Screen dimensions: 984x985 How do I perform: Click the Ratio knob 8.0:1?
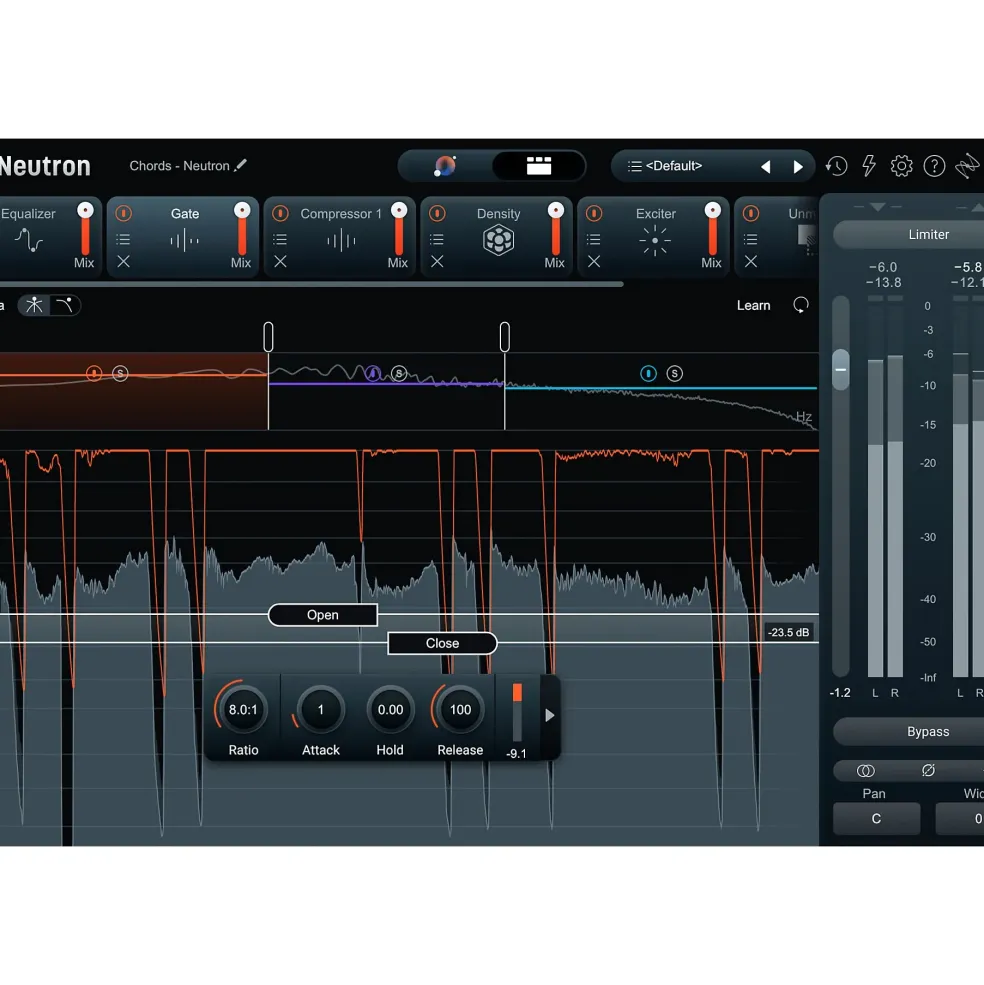click(x=243, y=710)
